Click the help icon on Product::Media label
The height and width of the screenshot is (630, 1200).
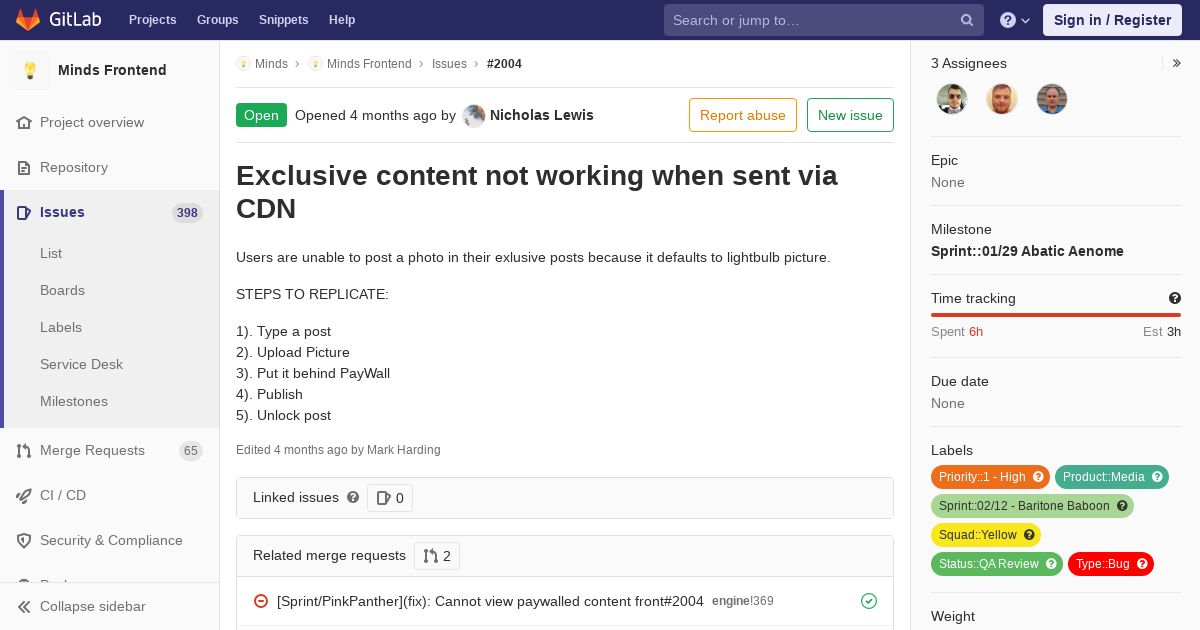click(x=1157, y=477)
